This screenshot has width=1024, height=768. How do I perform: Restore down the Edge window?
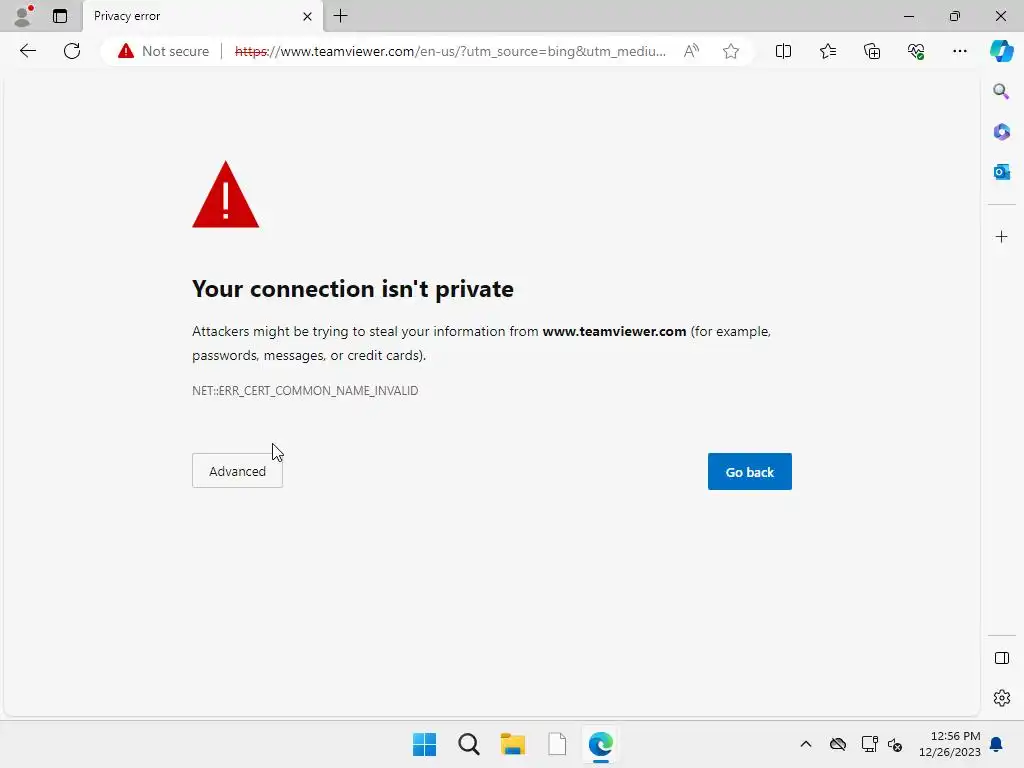[x=954, y=16]
